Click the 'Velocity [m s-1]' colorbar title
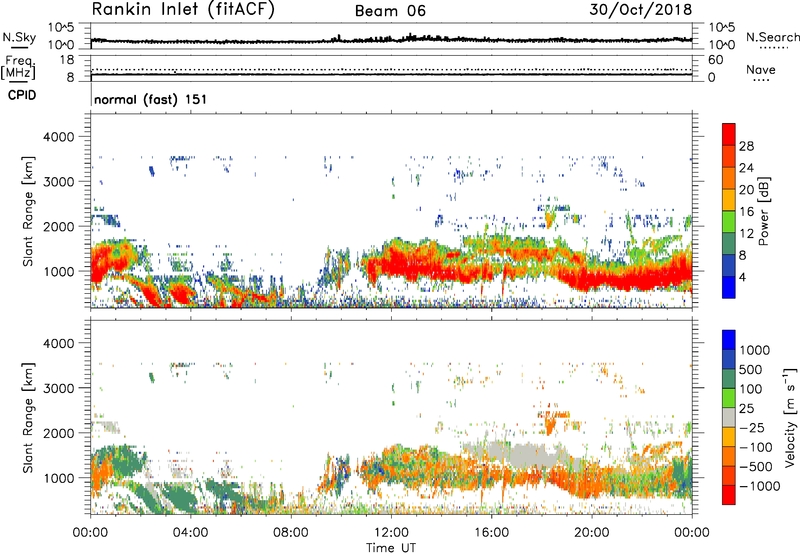 790,417
